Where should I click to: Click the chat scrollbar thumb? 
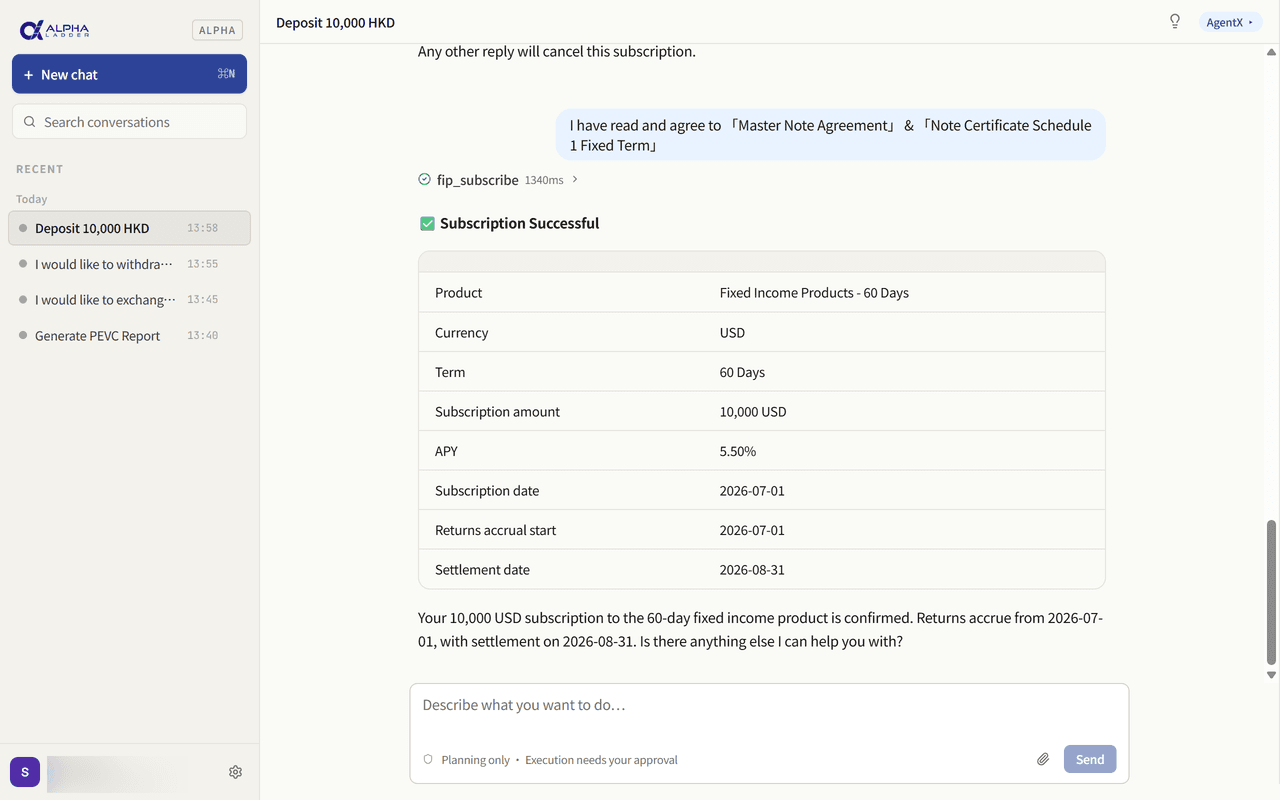1272,592
